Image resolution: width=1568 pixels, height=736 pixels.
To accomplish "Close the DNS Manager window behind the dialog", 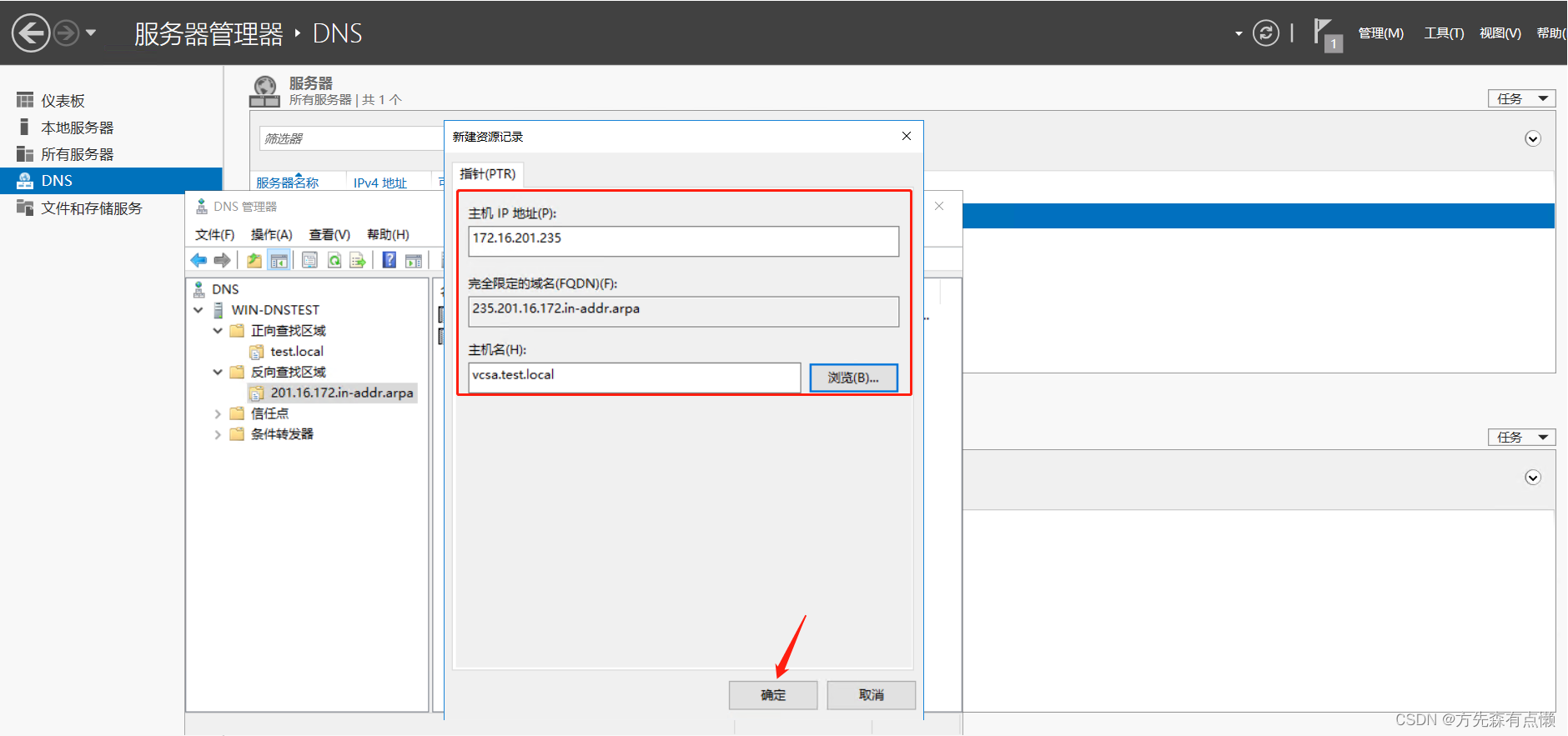I will coord(939,206).
